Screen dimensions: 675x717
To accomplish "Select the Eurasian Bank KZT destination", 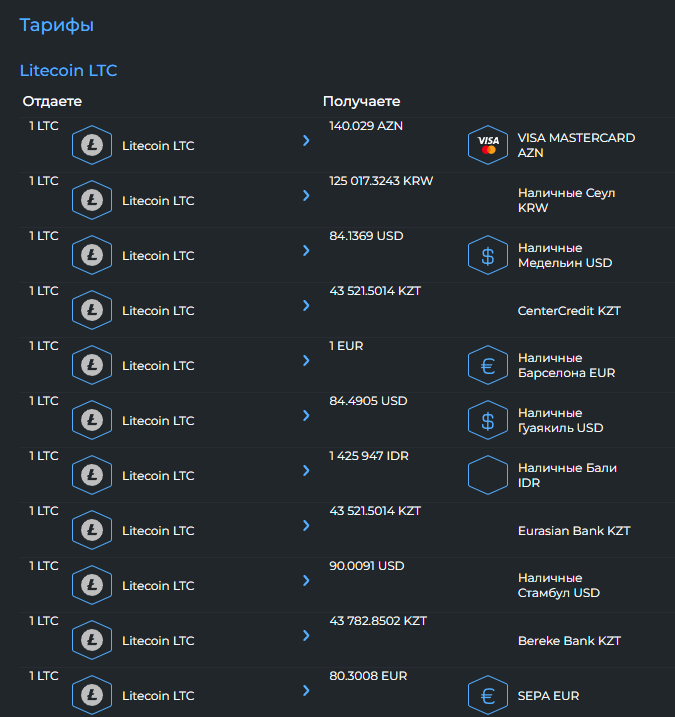I will (x=574, y=530).
